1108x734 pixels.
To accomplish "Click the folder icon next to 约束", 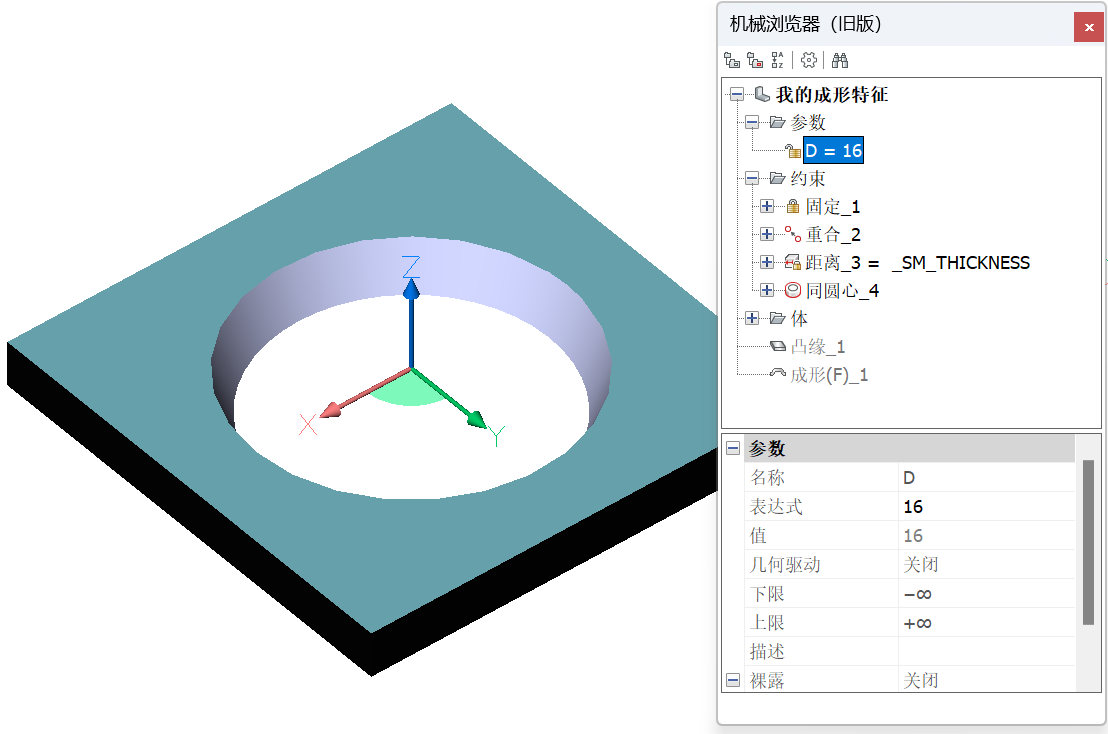I will coord(777,178).
